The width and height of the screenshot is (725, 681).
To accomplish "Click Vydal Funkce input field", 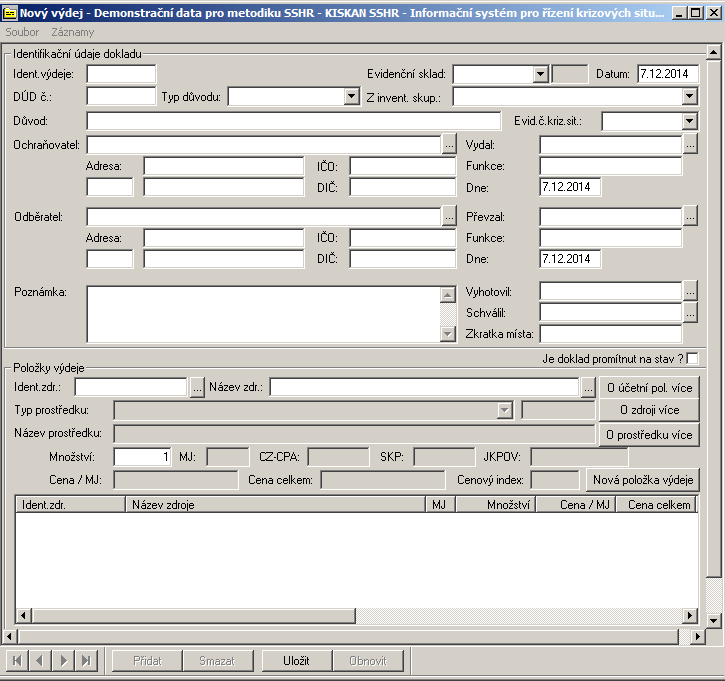I will (611, 166).
